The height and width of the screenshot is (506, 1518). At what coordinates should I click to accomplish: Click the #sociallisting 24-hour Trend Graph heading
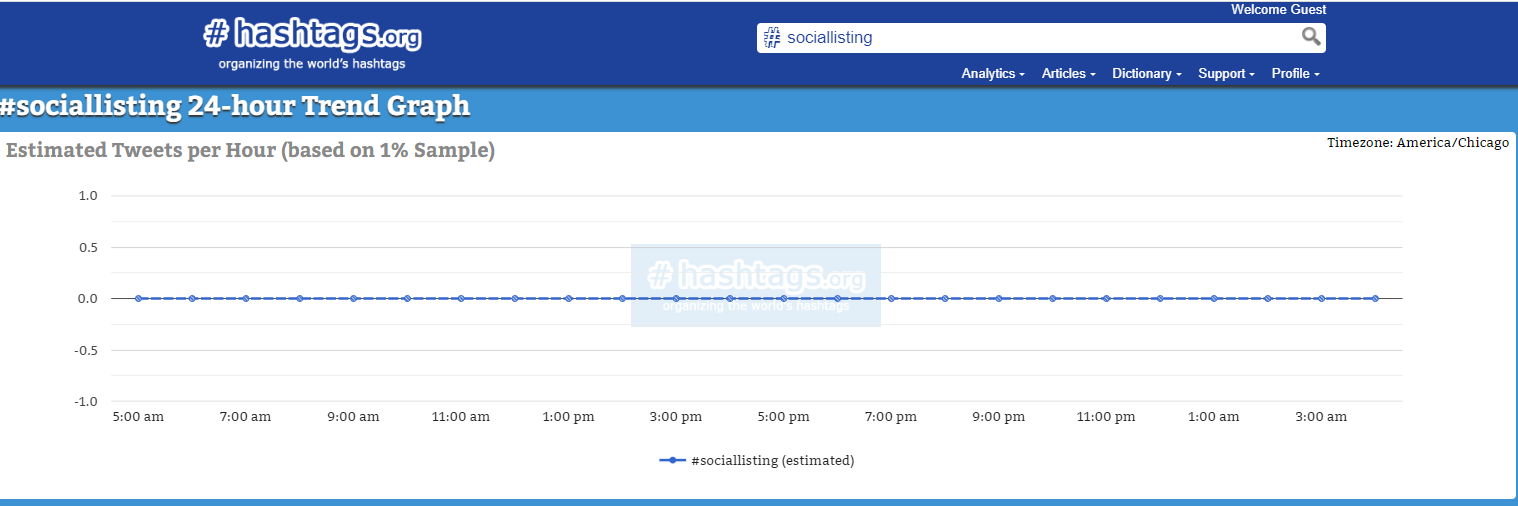[x=235, y=106]
